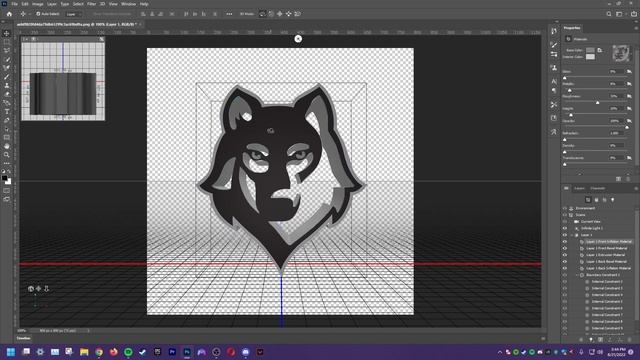Adjust the Roughness slider

tap(597, 102)
